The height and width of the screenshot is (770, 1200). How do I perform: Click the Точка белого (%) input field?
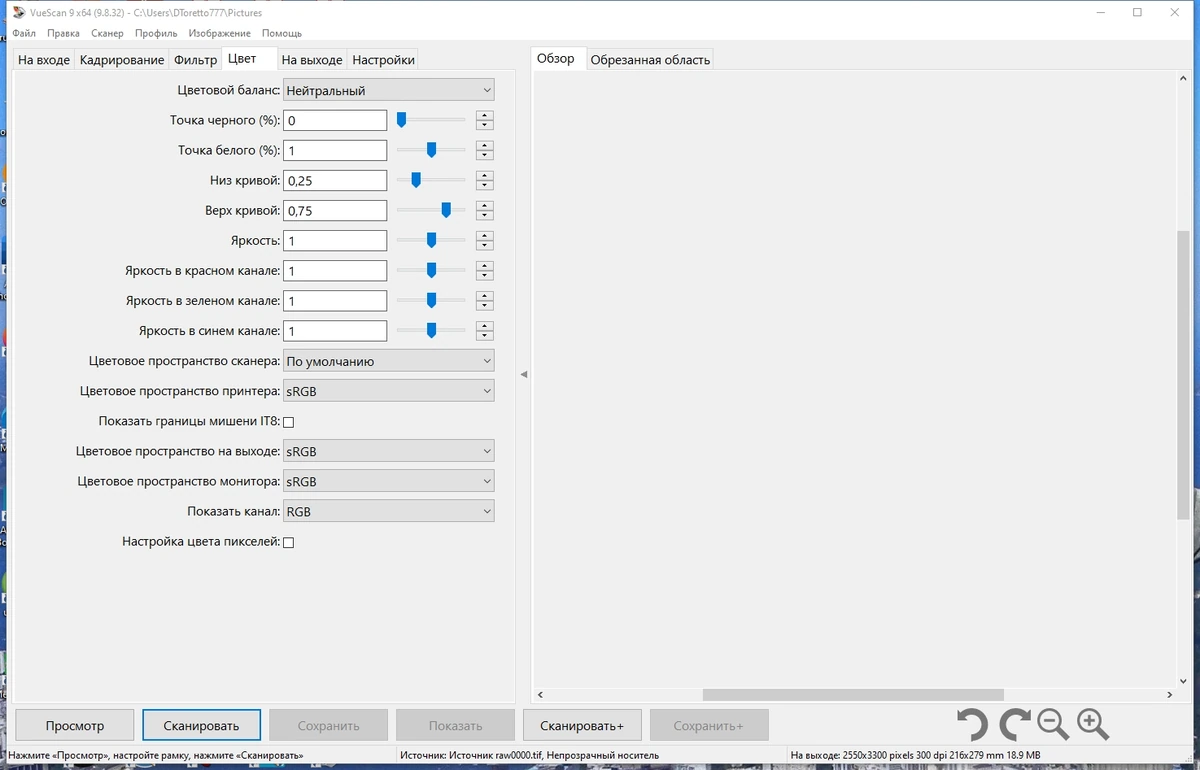click(335, 151)
